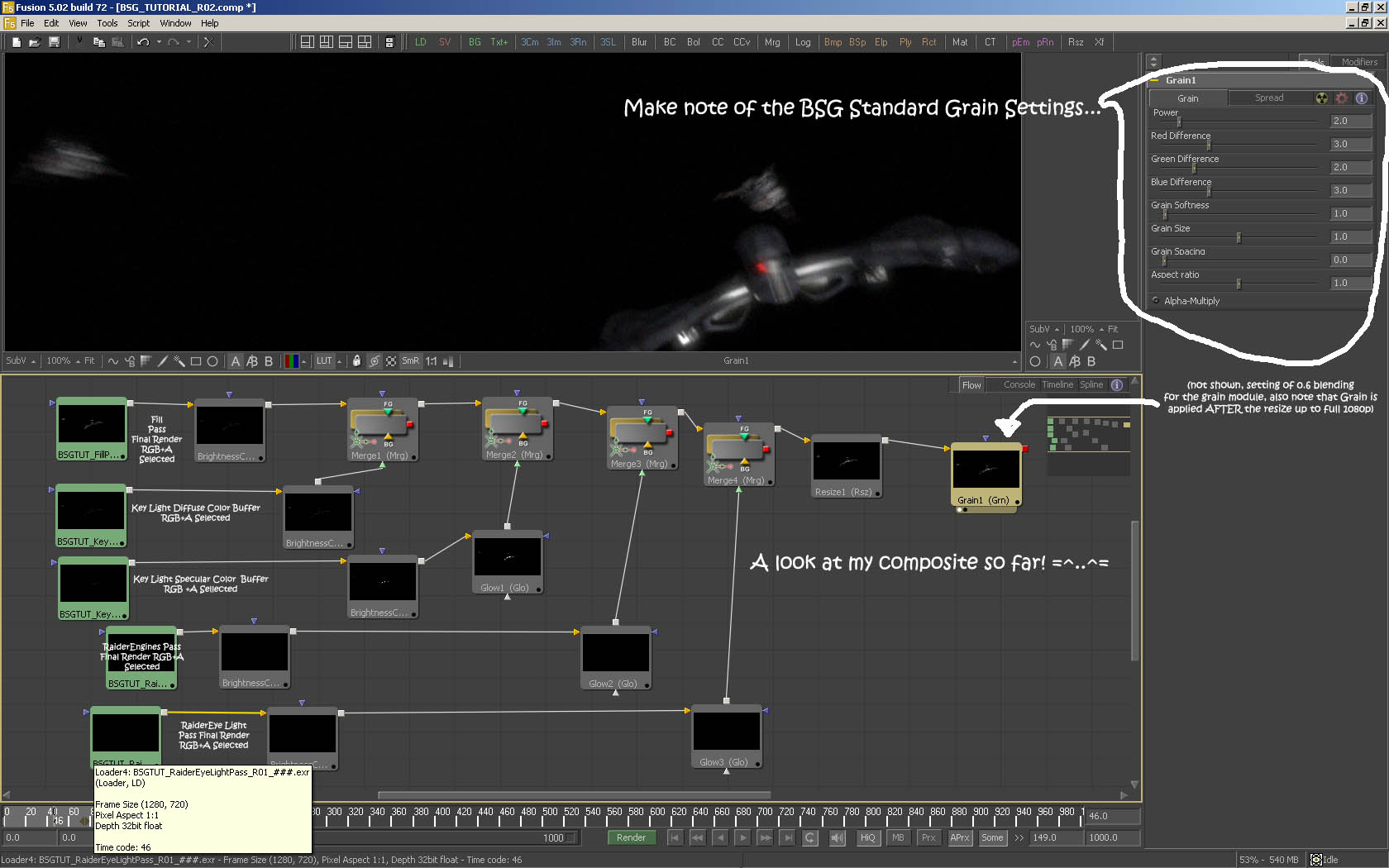The image size is (1389, 868).
Task: Switch to the Console tab
Action: (x=1019, y=384)
